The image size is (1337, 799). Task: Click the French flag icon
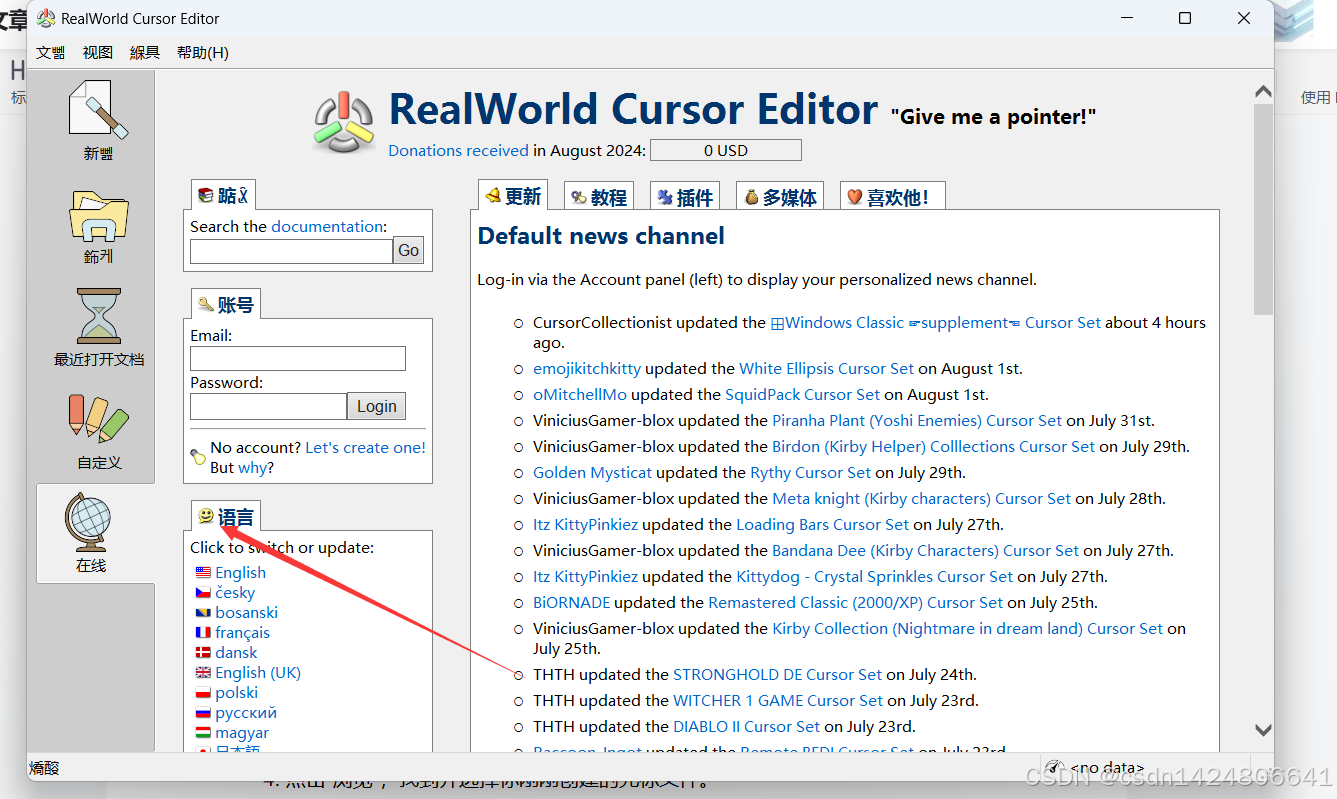[x=203, y=633]
